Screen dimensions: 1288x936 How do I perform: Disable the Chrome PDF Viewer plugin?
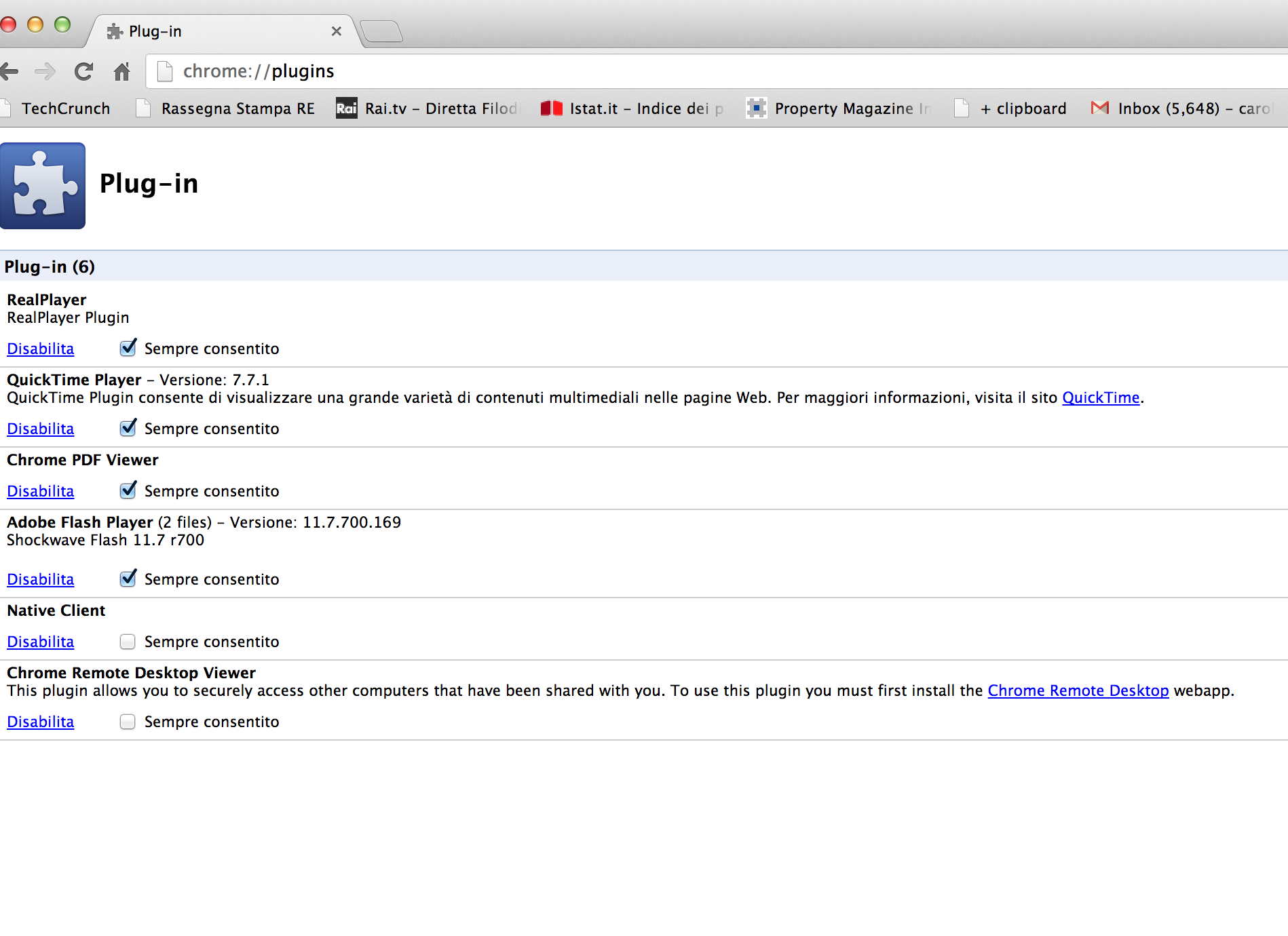point(41,491)
